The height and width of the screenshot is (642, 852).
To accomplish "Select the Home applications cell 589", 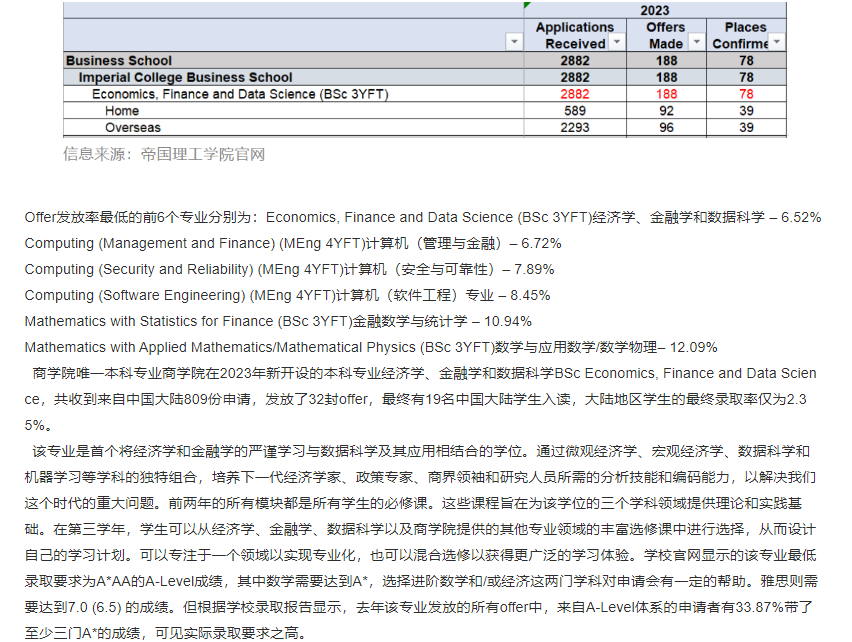I will (x=575, y=111).
